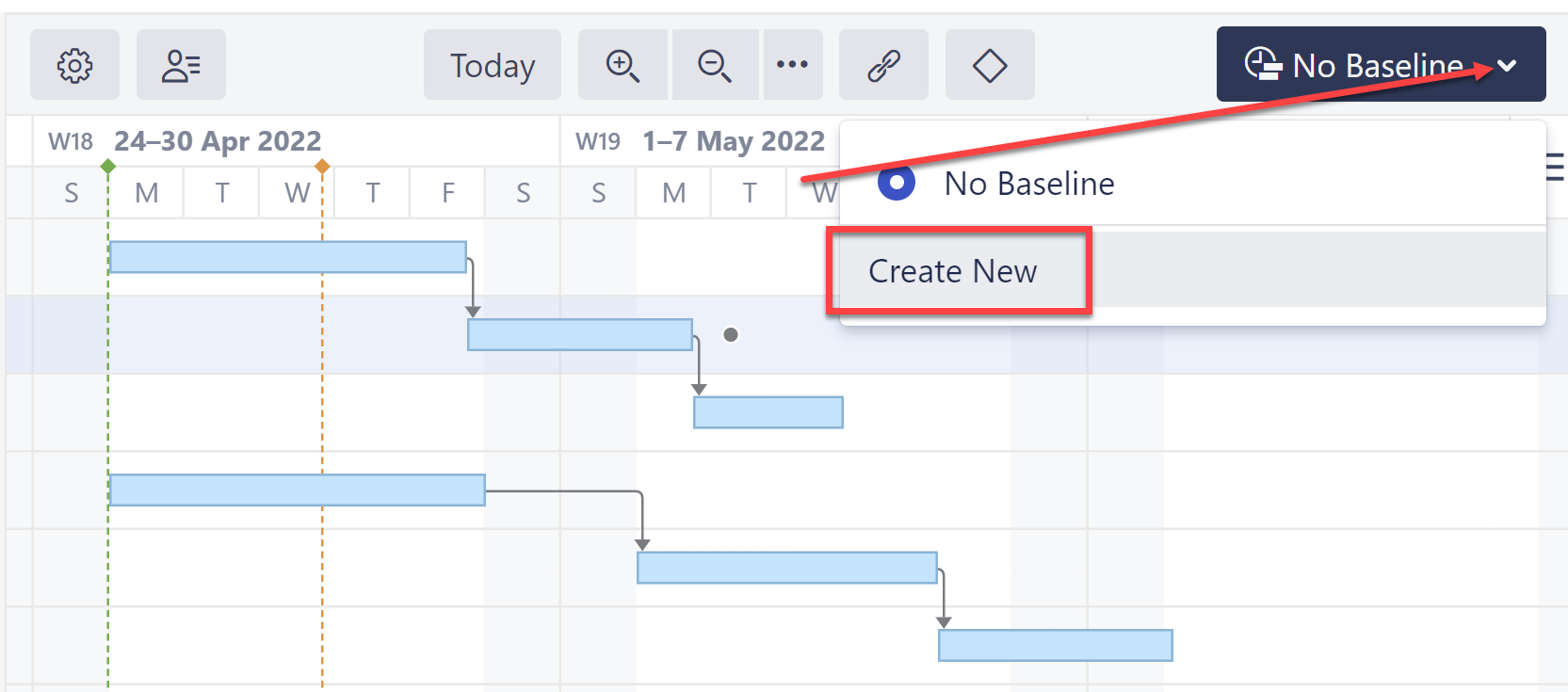Open the resources panel icon
This screenshot has width=1568, height=692.
(x=181, y=65)
